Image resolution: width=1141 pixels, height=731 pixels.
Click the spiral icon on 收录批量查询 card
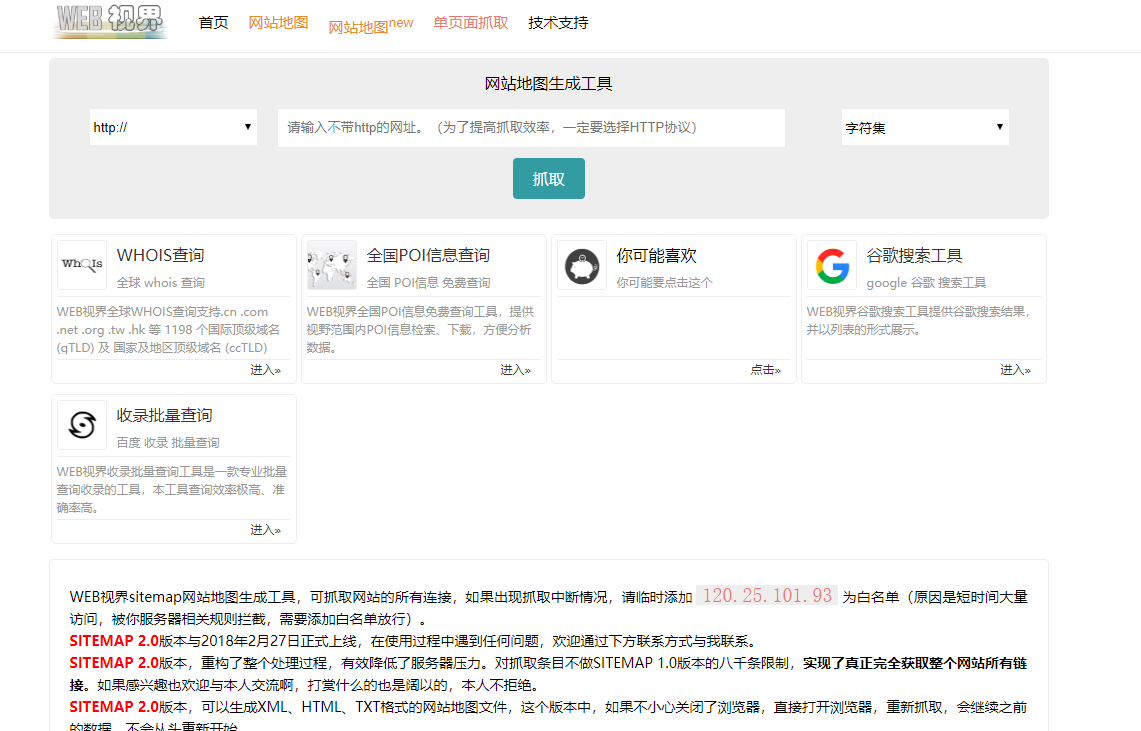click(81, 424)
